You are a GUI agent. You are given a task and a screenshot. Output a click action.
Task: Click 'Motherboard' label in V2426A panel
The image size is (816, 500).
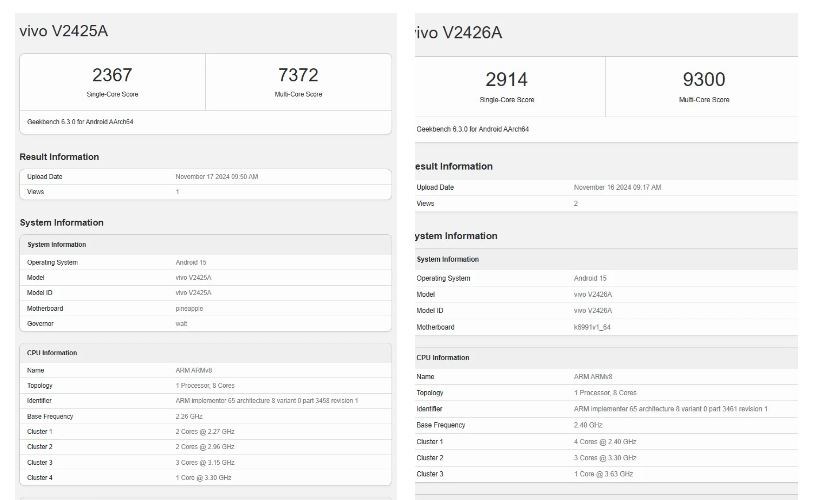tap(435, 327)
